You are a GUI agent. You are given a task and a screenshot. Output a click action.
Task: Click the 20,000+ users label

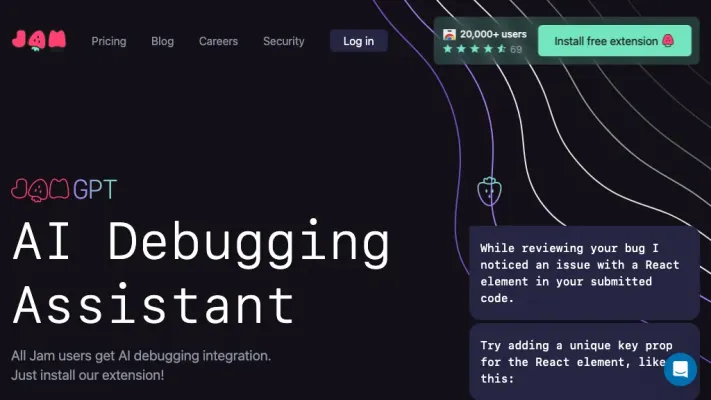(493, 34)
